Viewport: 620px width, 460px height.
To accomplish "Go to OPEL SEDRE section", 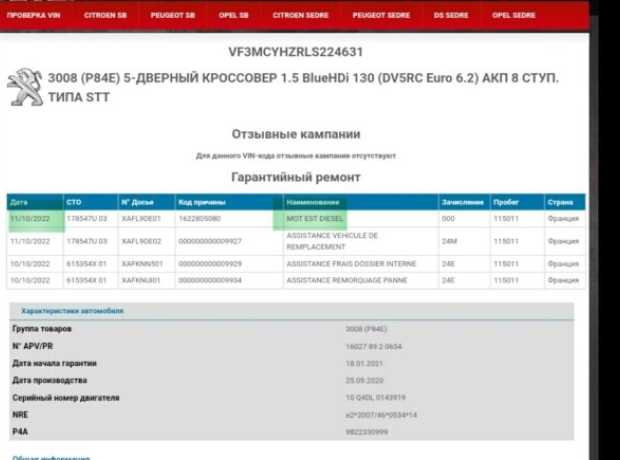I will [514, 15].
